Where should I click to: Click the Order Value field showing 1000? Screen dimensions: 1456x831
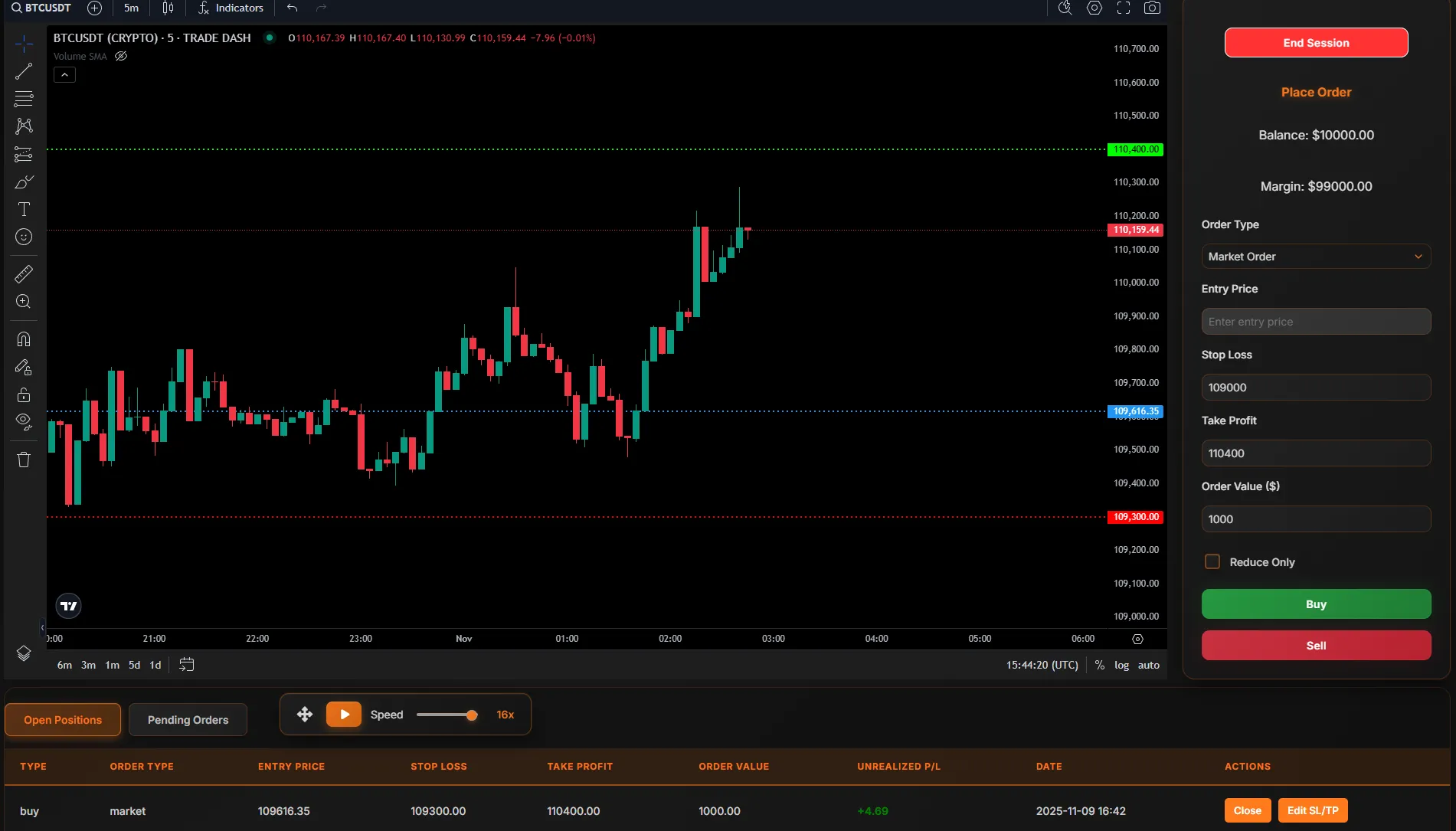click(1316, 519)
